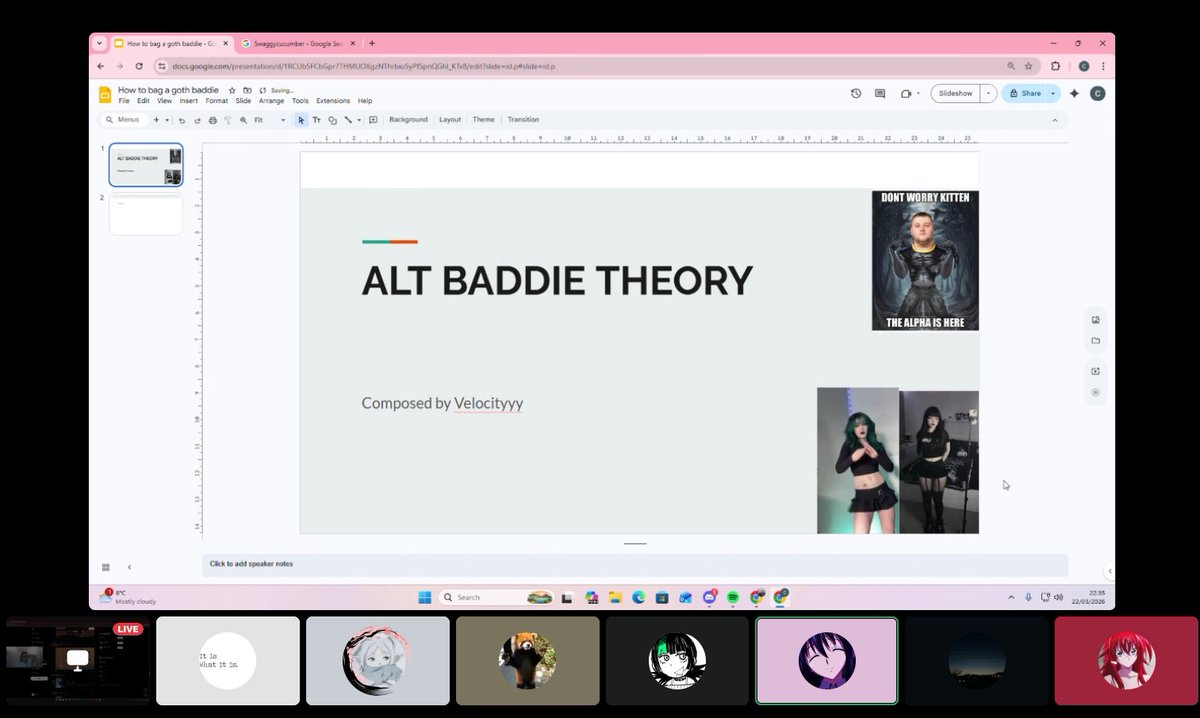
Task: Click the Zoom magnifier tool icon
Action: click(243, 120)
